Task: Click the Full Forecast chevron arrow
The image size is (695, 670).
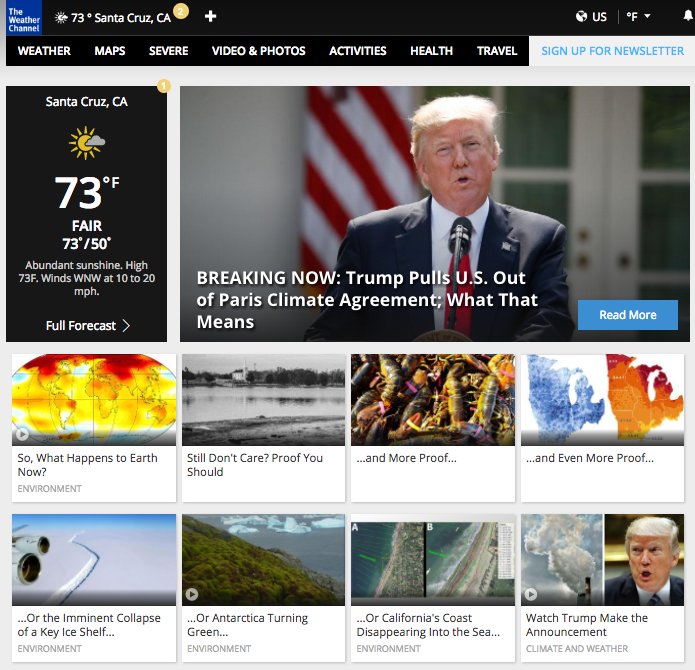Action: point(126,326)
